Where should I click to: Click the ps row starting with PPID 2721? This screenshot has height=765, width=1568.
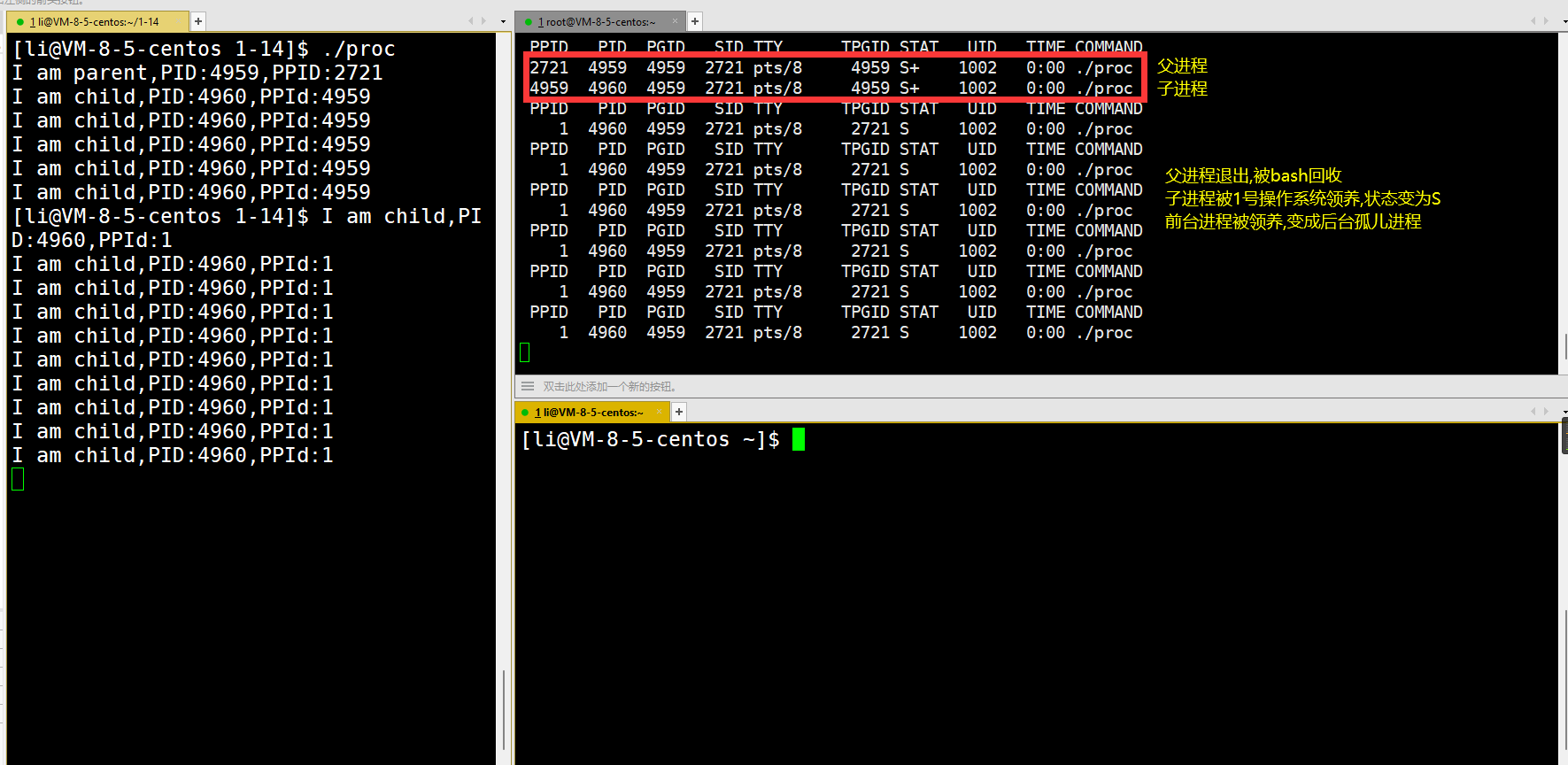point(831,67)
